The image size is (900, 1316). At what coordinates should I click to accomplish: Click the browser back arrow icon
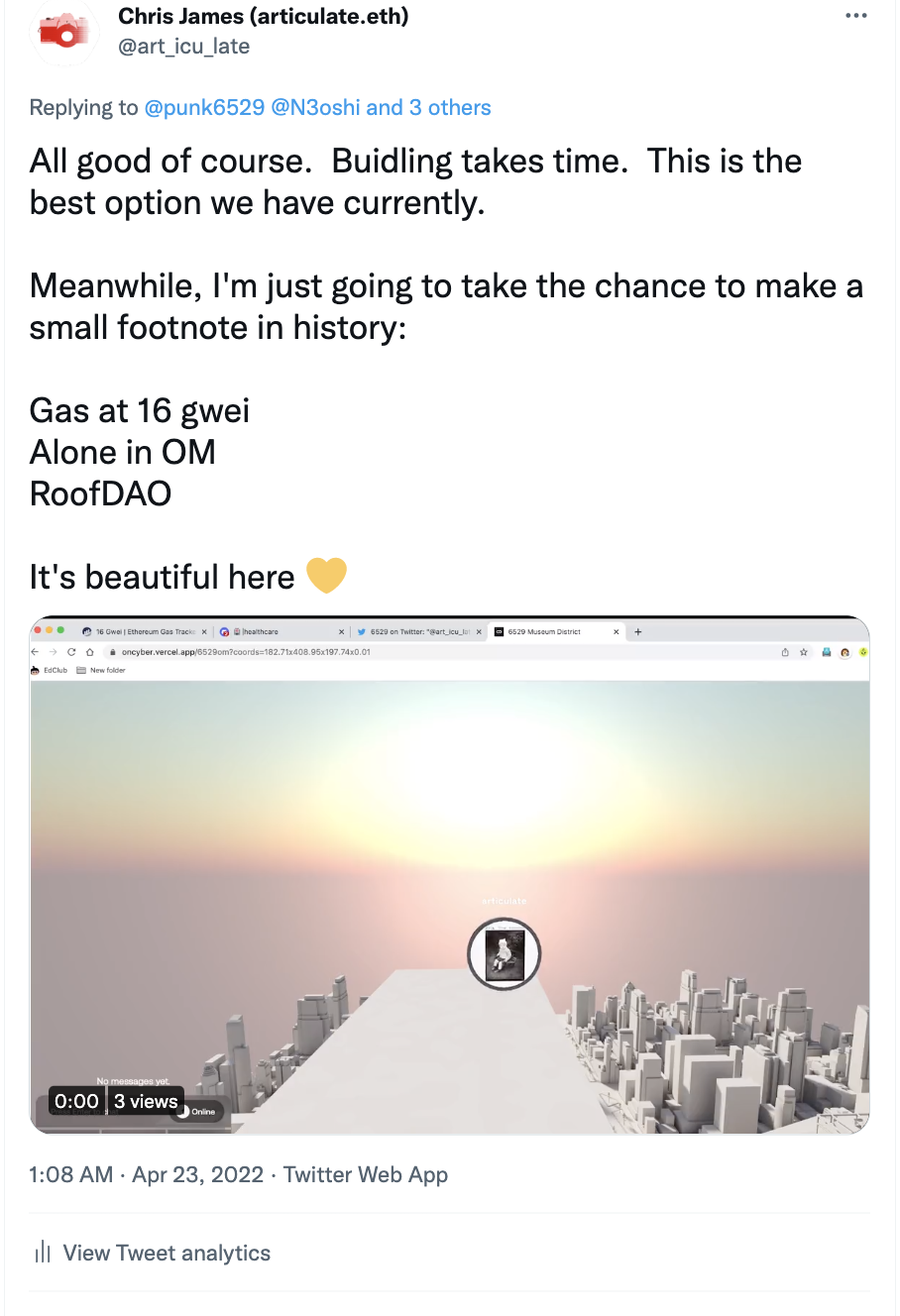tap(36, 652)
